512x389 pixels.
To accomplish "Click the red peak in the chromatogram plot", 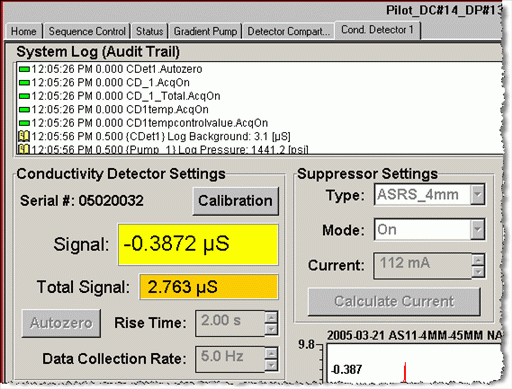I will pyautogui.click(x=405, y=373).
